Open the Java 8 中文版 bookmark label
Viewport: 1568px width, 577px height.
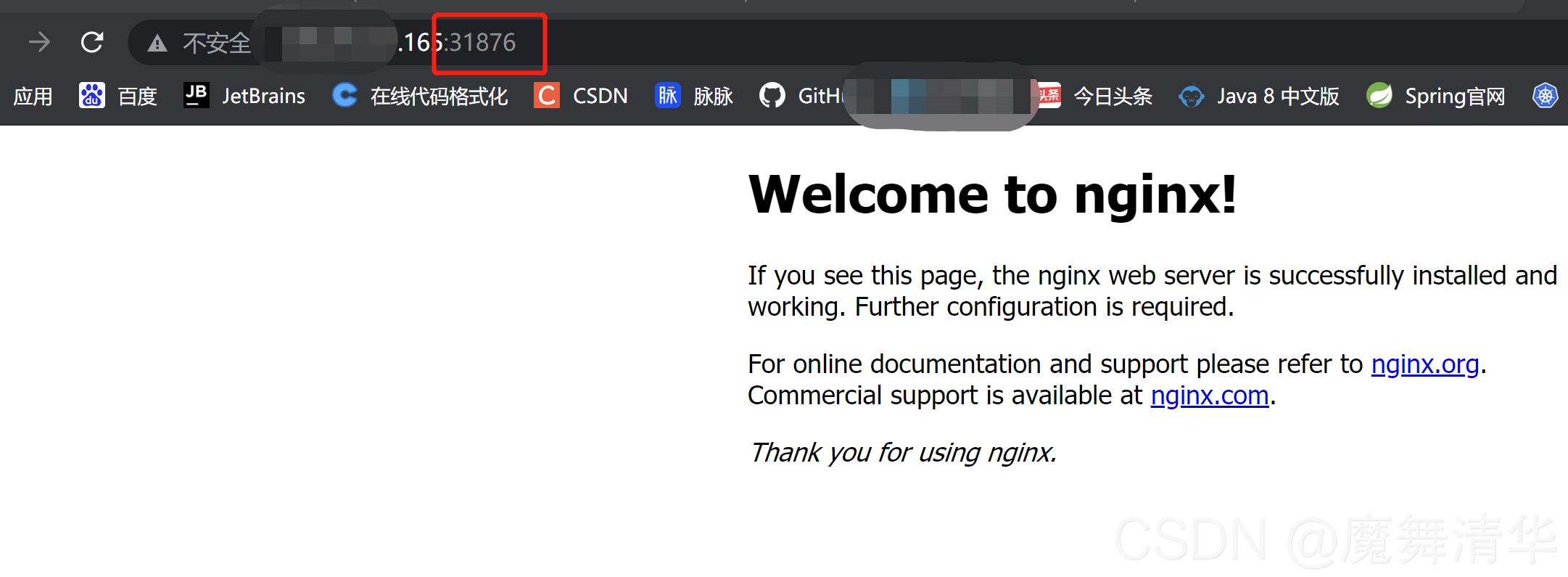pyautogui.click(x=1278, y=96)
